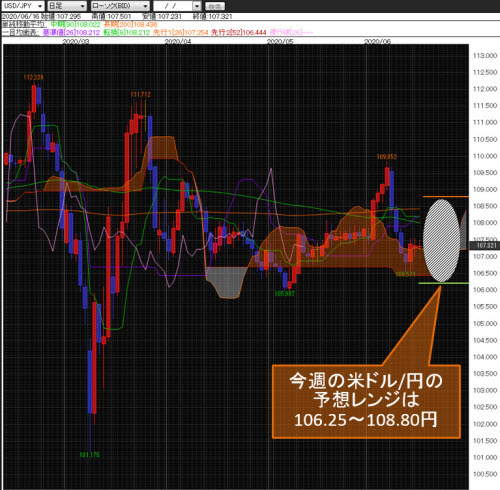Click the 基準値[26]108.212 indicator value
Image resolution: width=500 pixels, height=490 pixels.
[x=71, y=32]
